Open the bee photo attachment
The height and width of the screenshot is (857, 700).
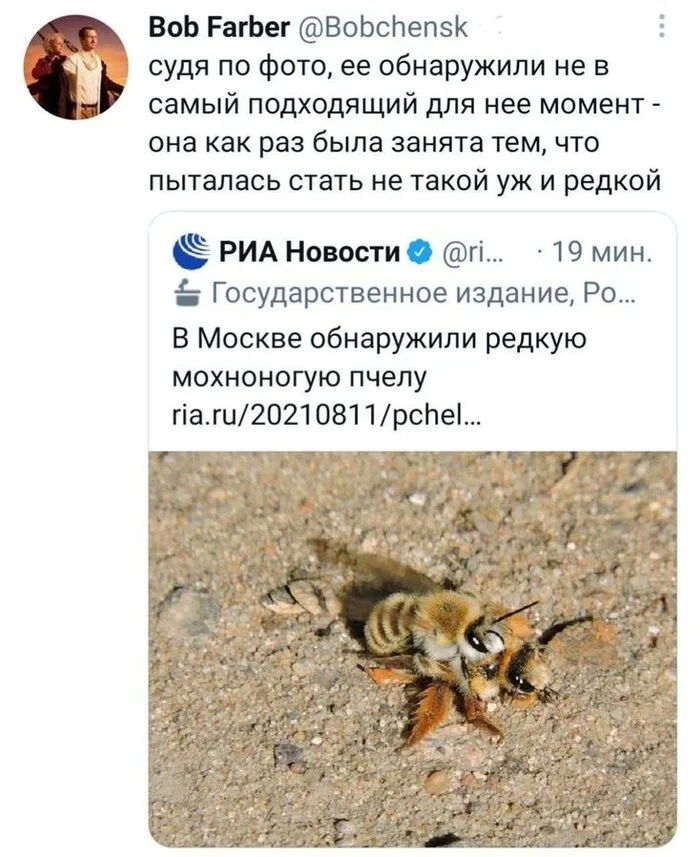coord(412,648)
